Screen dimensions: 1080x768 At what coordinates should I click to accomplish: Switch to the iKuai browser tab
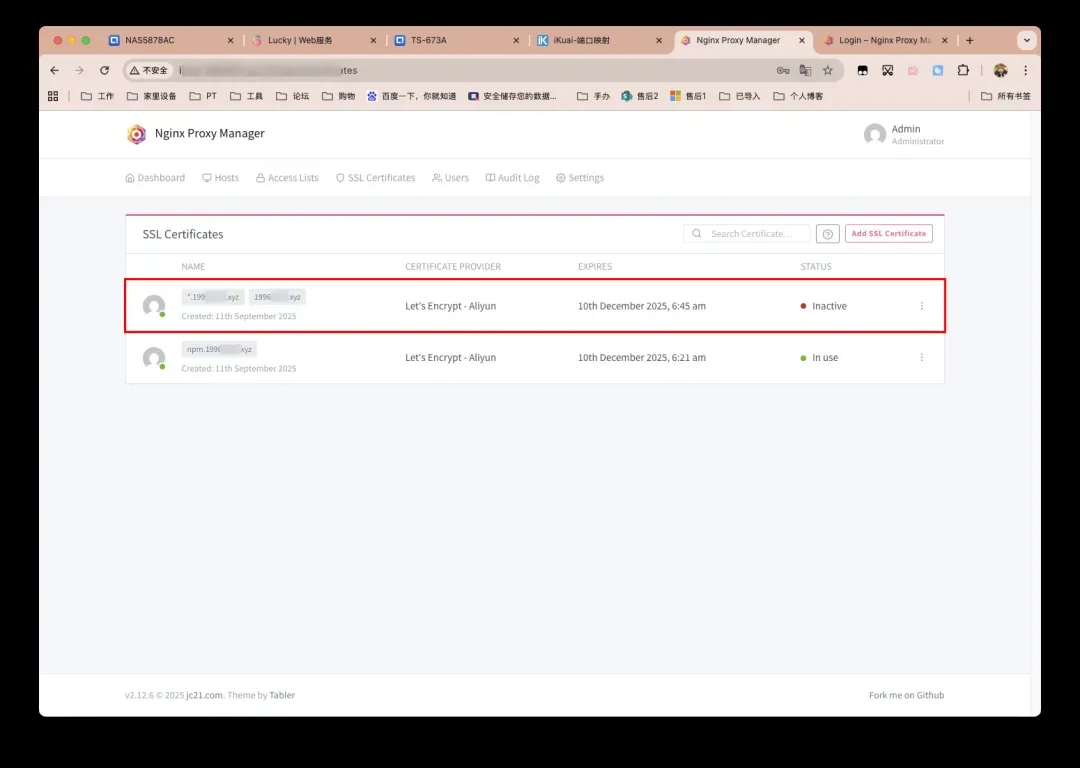point(596,41)
